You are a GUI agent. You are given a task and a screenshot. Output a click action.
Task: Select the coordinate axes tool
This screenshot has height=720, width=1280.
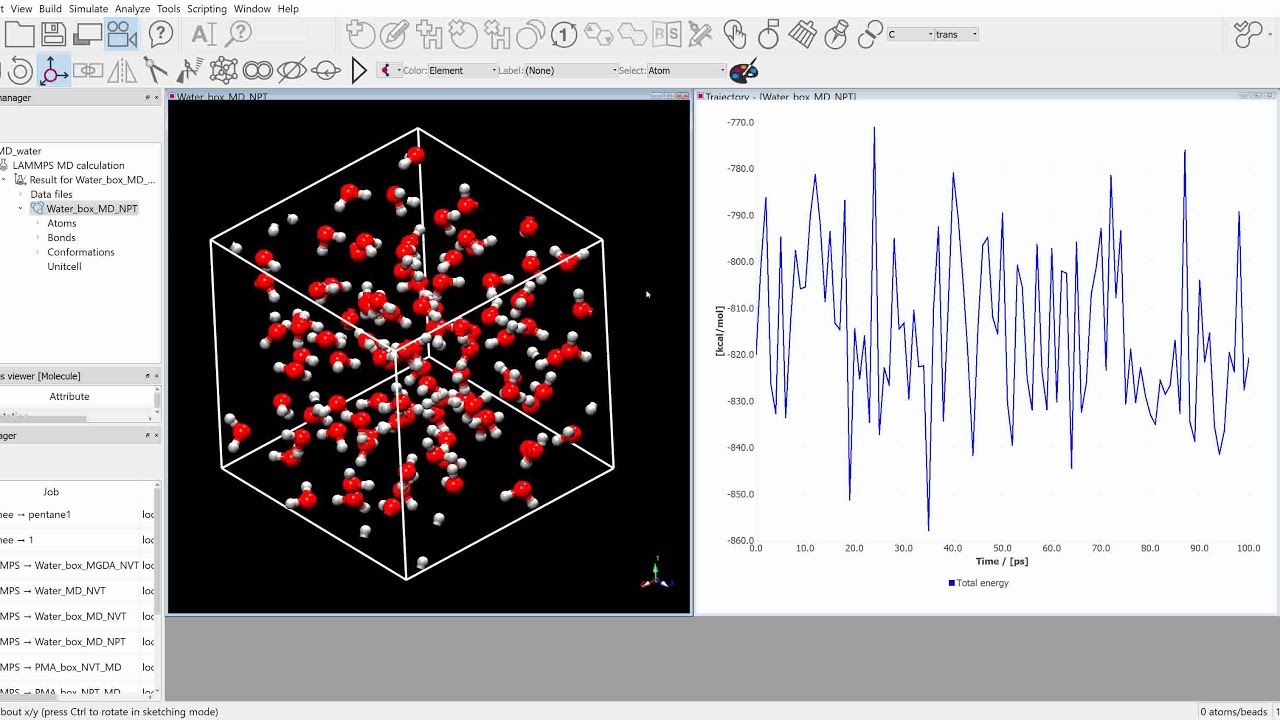click(54, 70)
